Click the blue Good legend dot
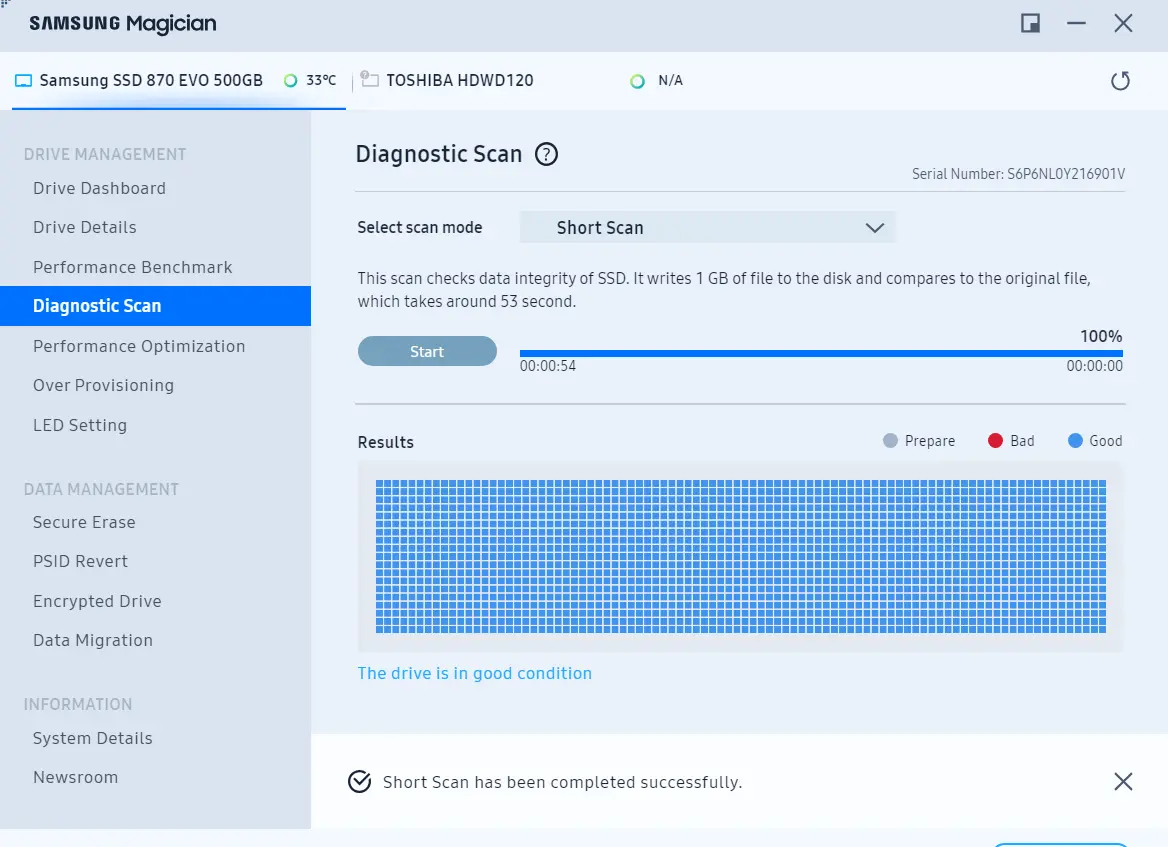 click(x=1075, y=440)
